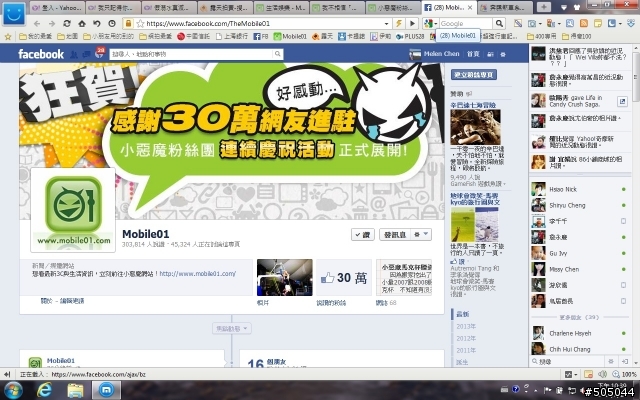Click the go arrow beside the address bar
The height and width of the screenshot is (400, 640).
tap(412, 23)
